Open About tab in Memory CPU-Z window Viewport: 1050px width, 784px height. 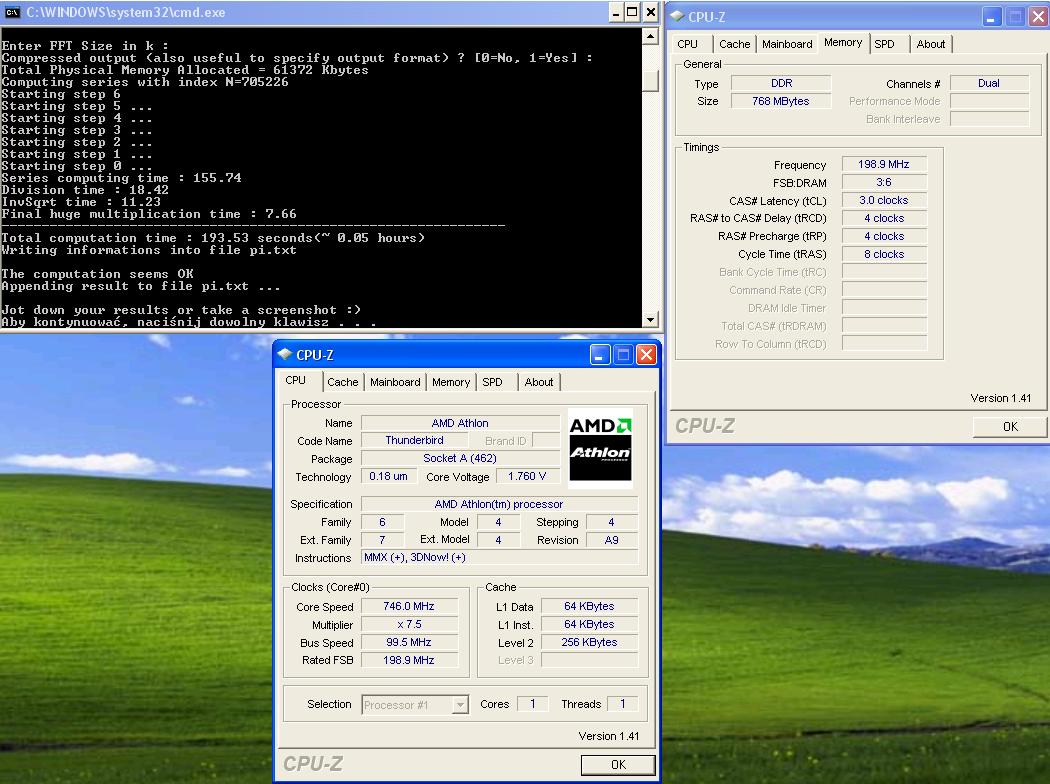931,44
